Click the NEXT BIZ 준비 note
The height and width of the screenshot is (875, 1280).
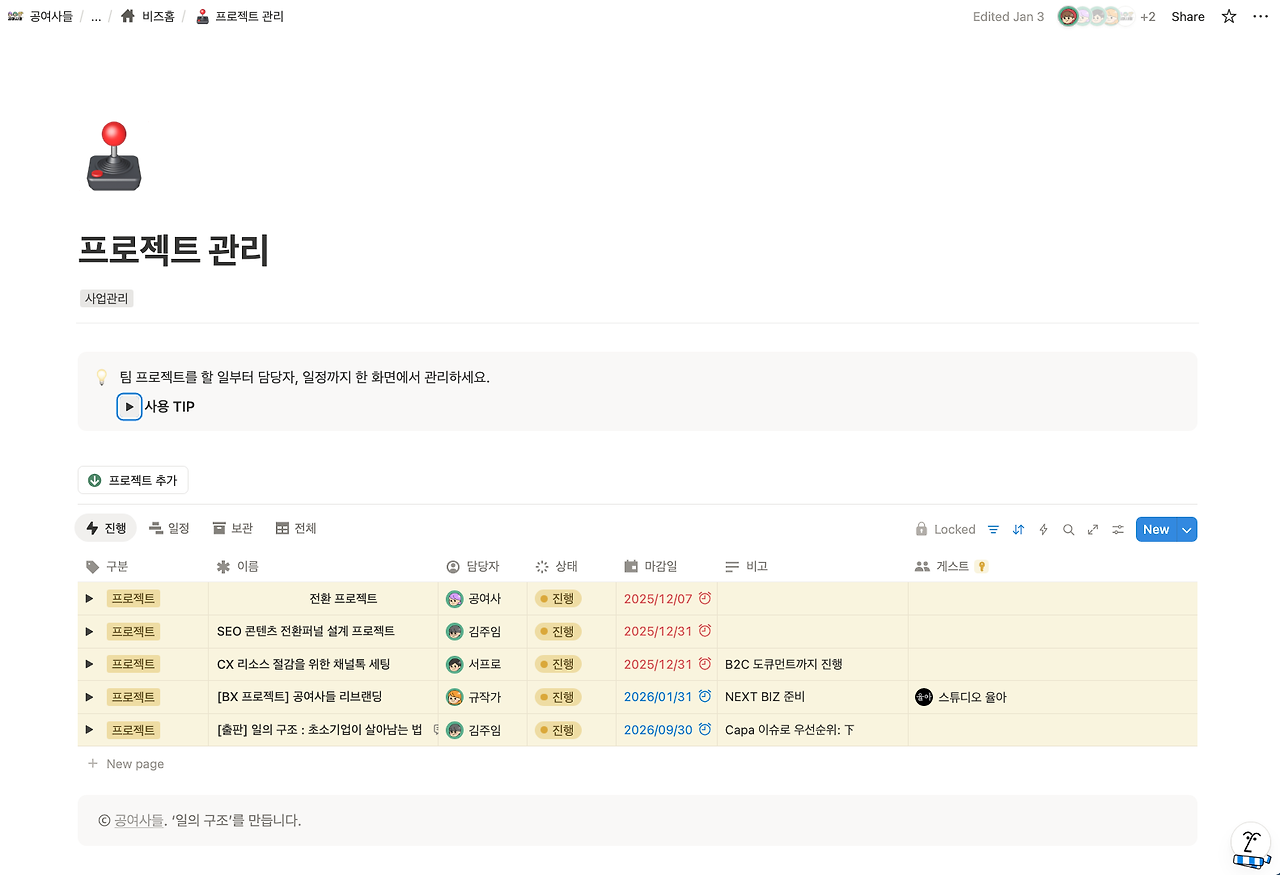pos(765,697)
